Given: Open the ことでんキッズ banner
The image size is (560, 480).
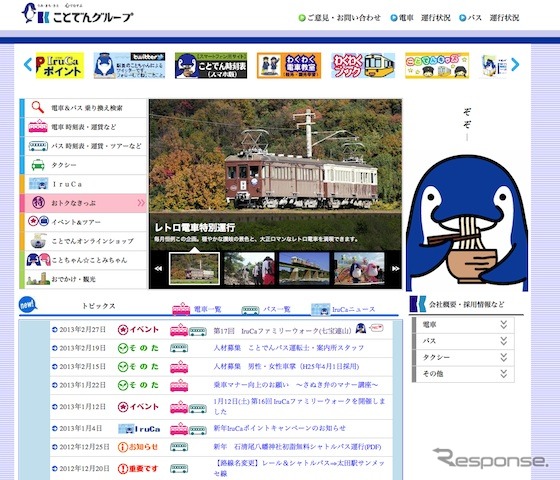Looking at the screenshot, I should click(437, 65).
